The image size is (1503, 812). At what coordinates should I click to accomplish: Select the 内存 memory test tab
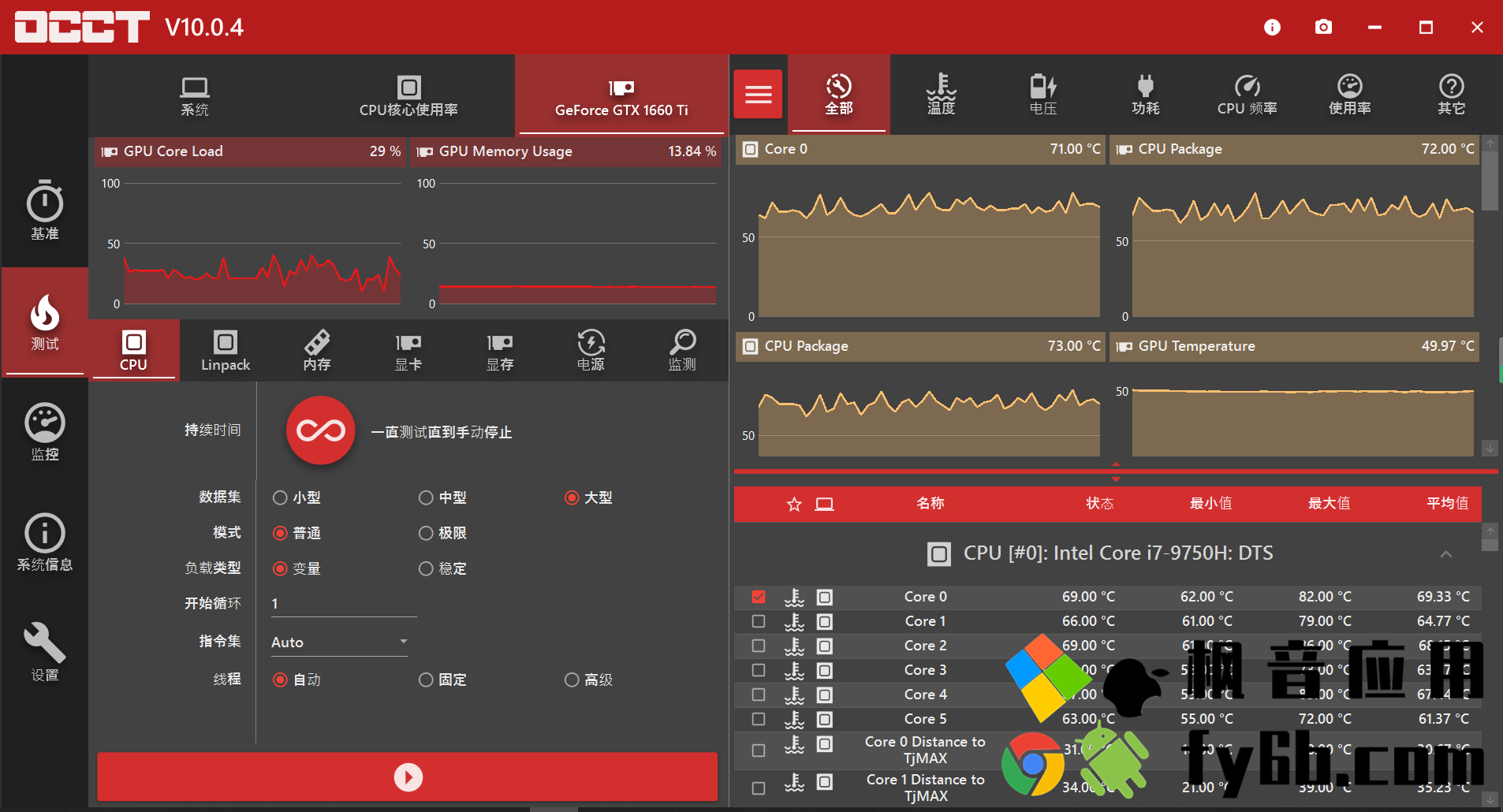point(317,351)
